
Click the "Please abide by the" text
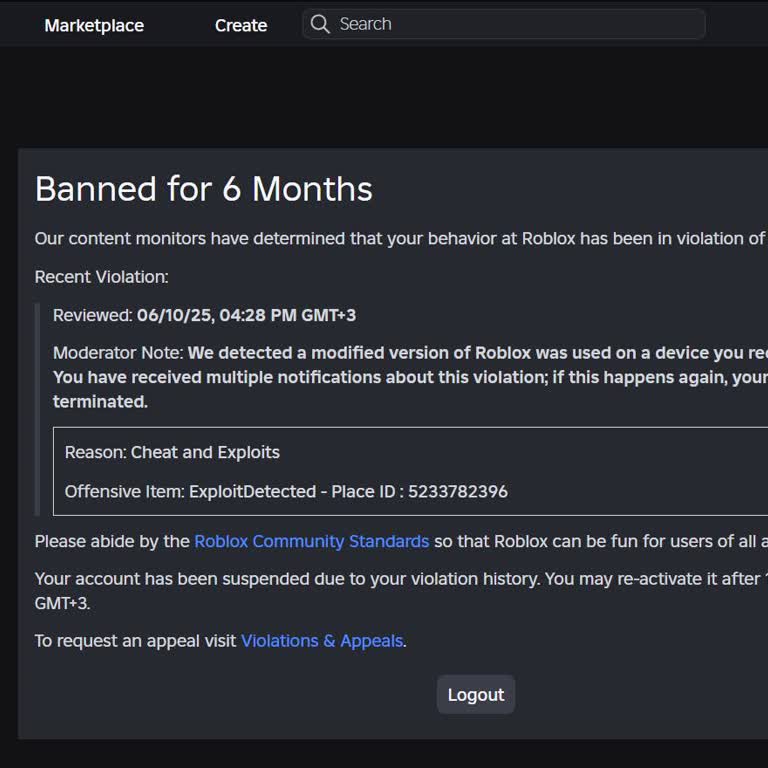(x=112, y=541)
